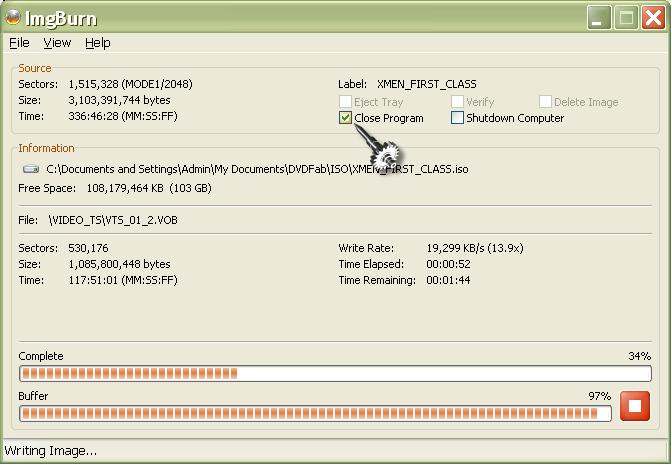Screen dimensions: 671x464
Task: Toggle the Eject Tray checkbox
Action: [345, 102]
